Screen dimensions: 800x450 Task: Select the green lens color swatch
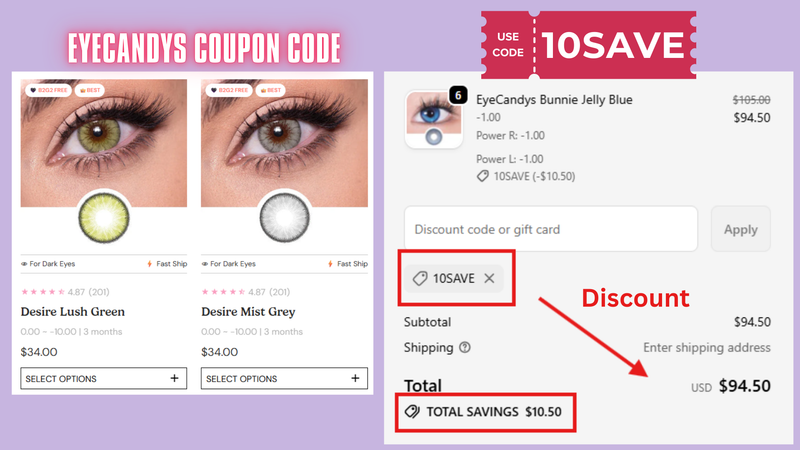click(x=104, y=218)
